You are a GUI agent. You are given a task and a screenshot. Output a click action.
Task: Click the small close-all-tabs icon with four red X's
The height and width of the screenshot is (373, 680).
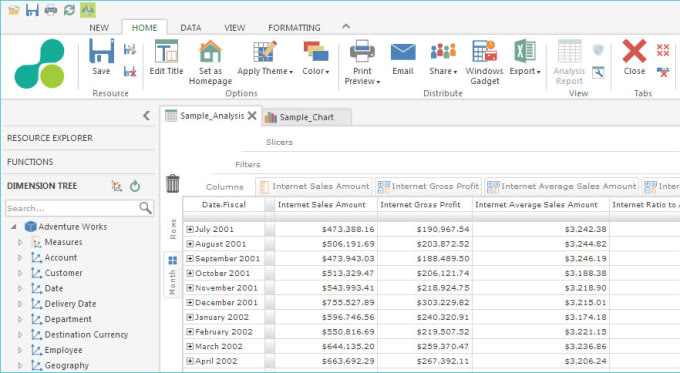pos(663,50)
